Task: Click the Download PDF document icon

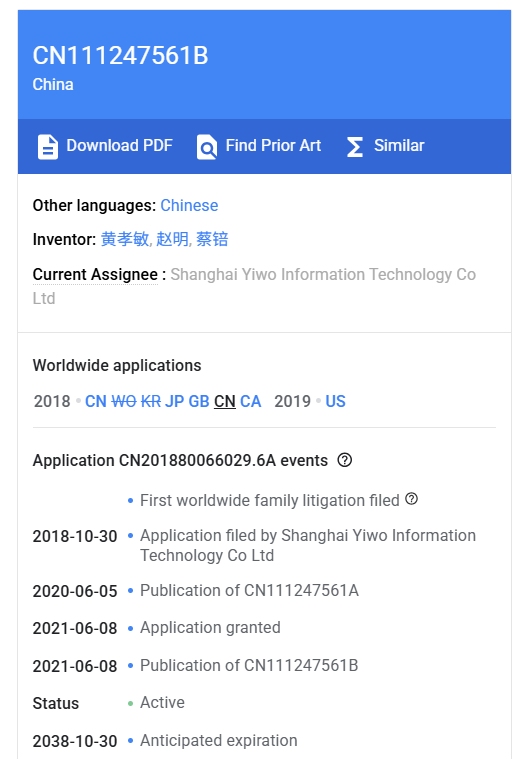Action: click(x=48, y=147)
